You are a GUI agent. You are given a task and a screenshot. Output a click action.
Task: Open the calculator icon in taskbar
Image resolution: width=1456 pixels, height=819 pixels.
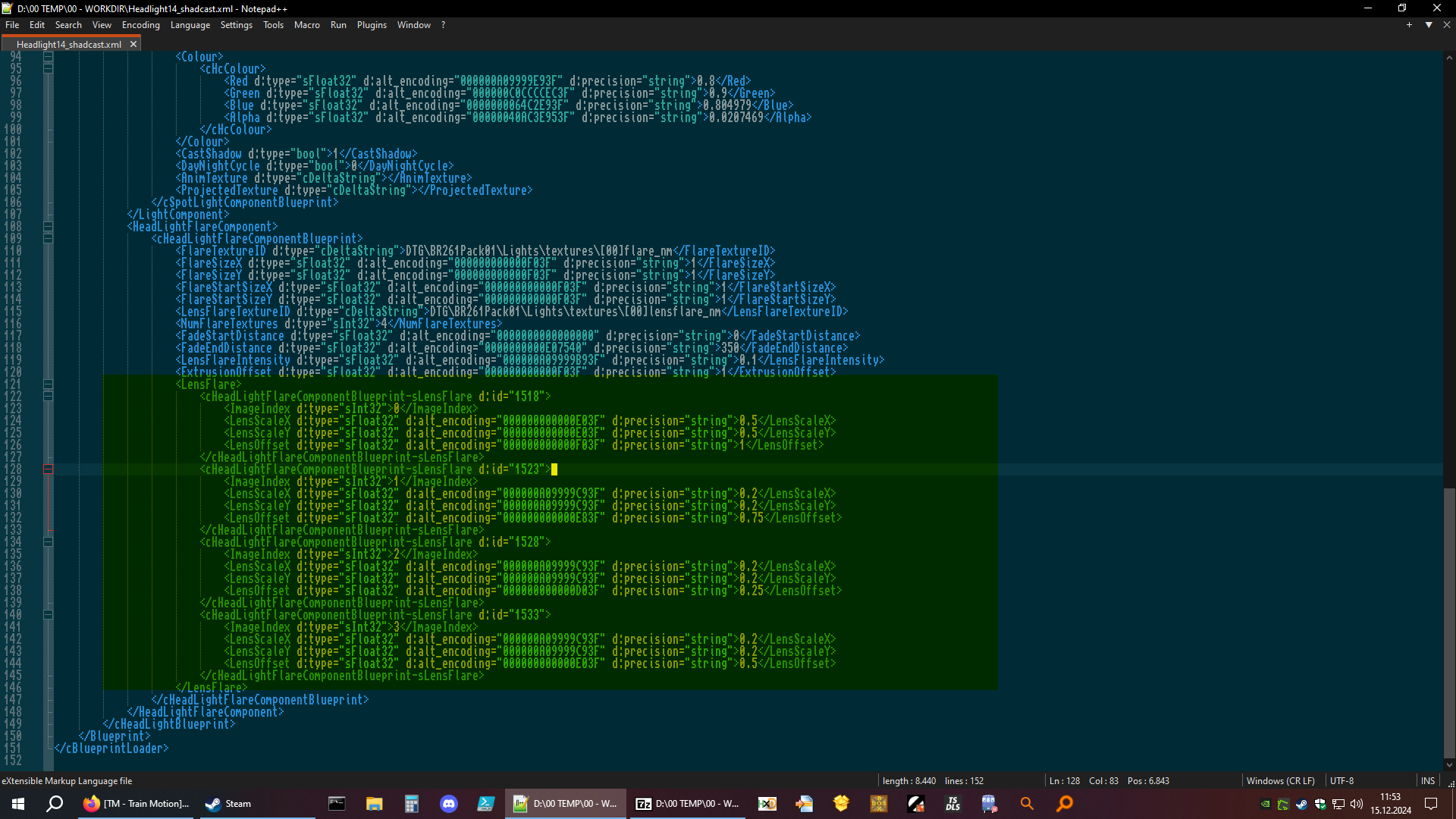pos(412,804)
